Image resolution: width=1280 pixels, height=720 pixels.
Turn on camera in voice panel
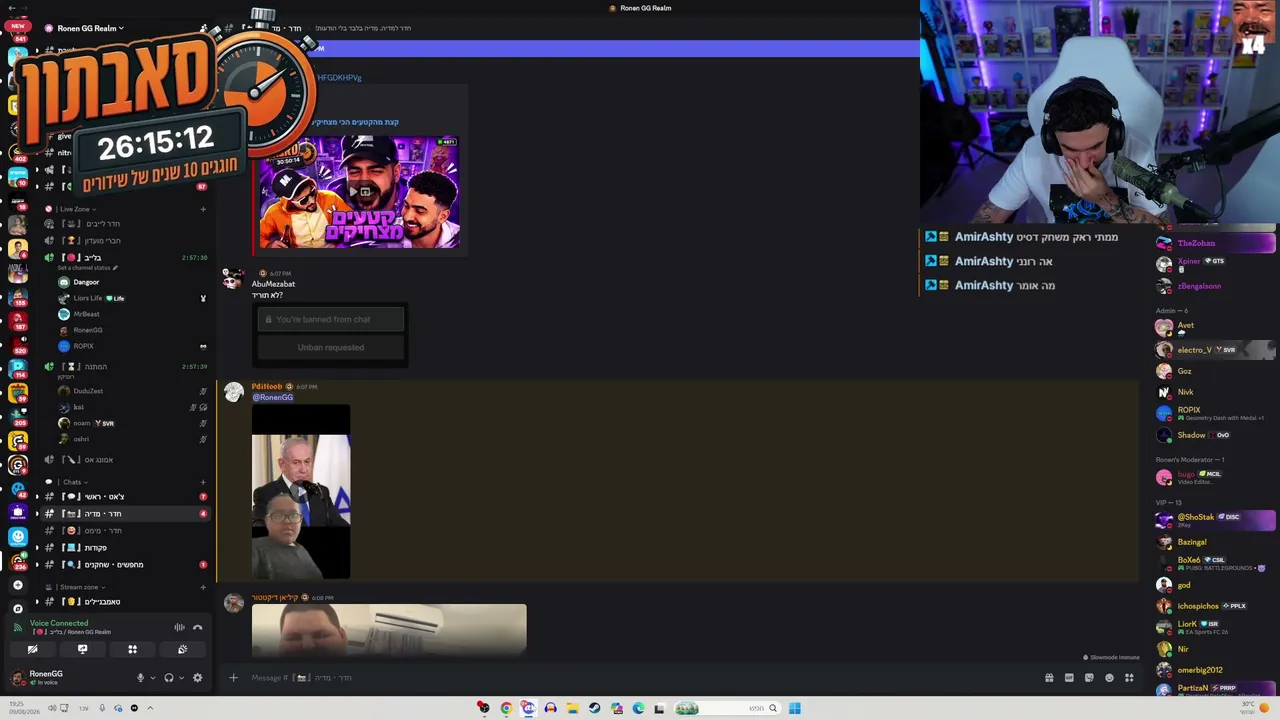pos(32,649)
